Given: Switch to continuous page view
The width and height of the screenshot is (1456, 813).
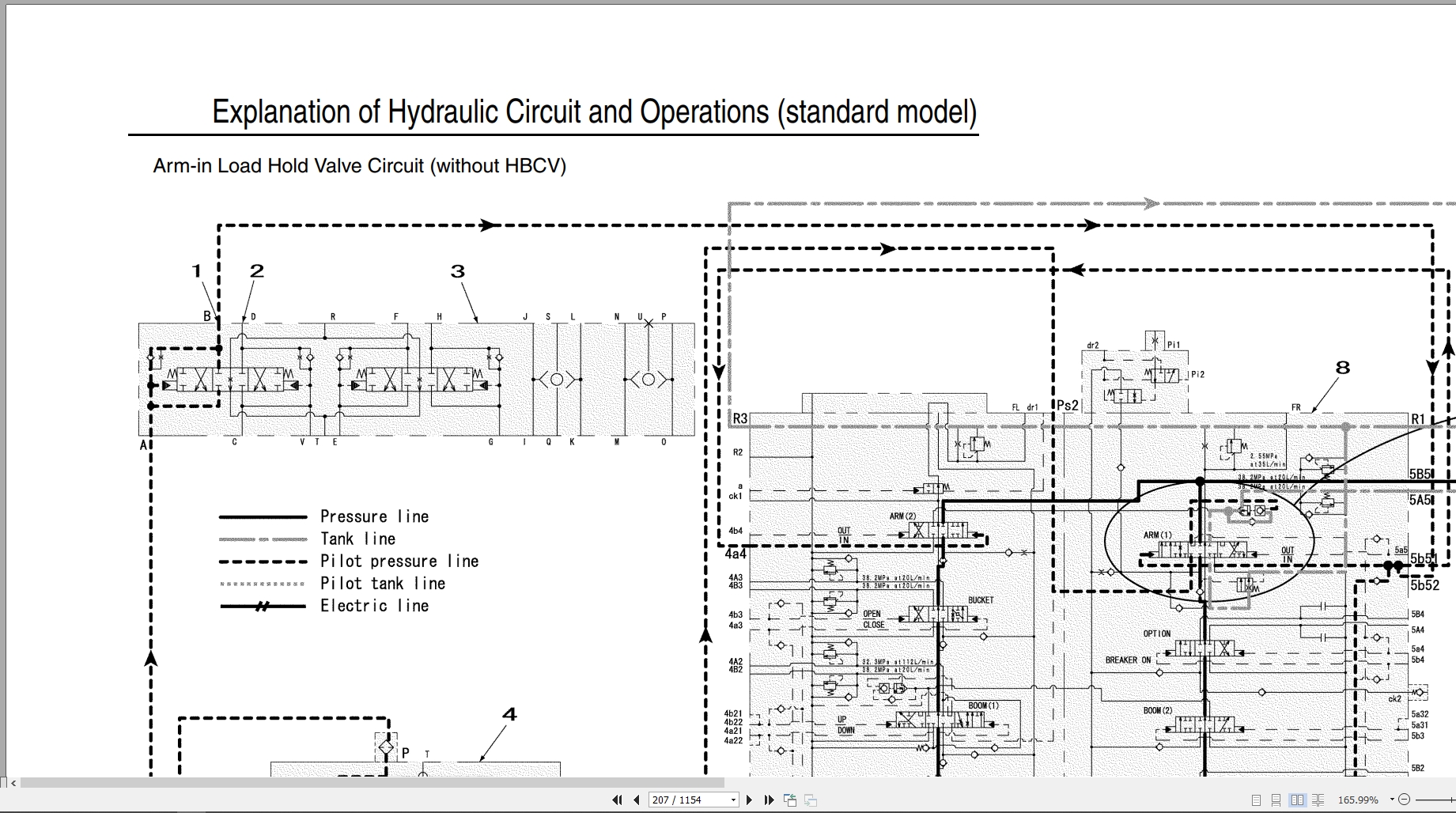Looking at the screenshot, I should point(1276,800).
